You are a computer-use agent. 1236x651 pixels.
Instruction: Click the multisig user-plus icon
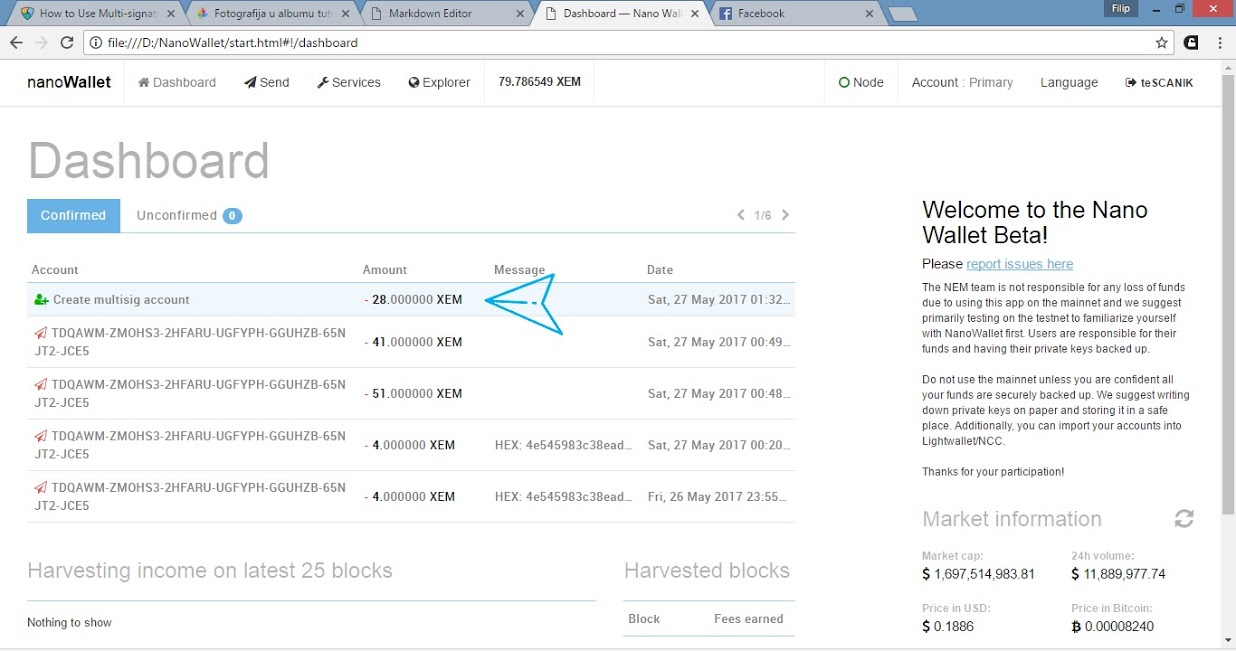click(x=41, y=300)
